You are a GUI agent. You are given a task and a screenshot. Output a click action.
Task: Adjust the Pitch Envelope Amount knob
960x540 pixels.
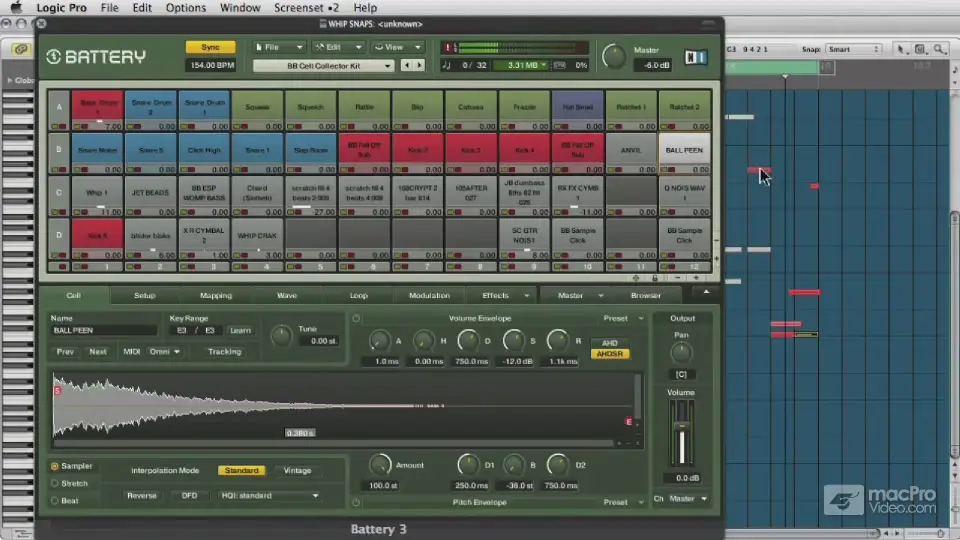(380, 465)
